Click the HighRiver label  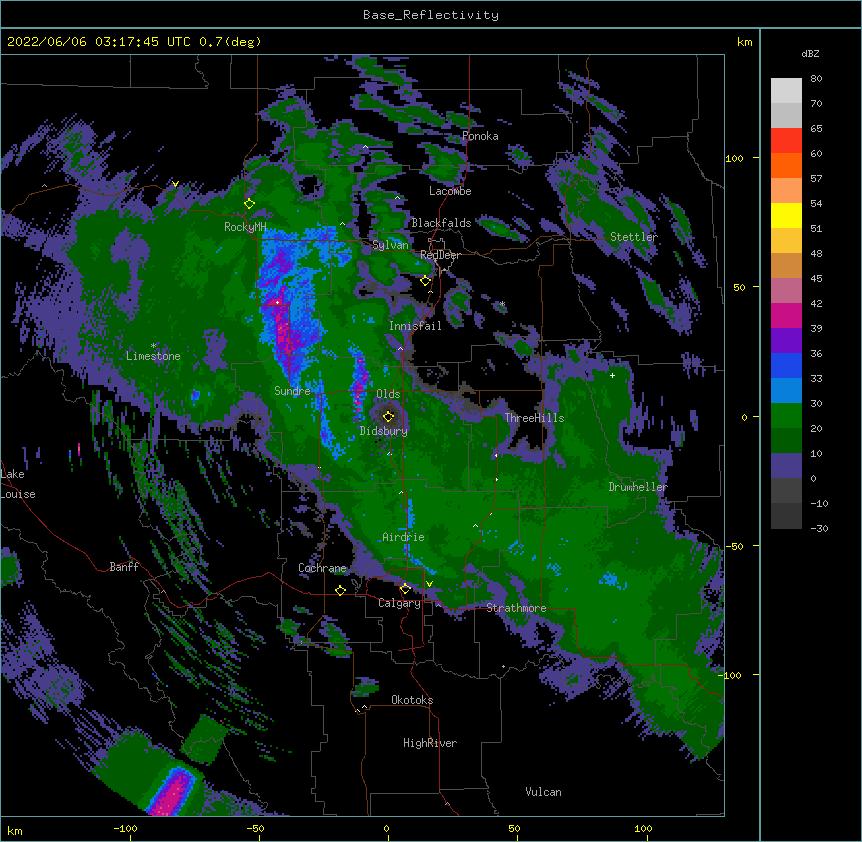[x=430, y=743]
